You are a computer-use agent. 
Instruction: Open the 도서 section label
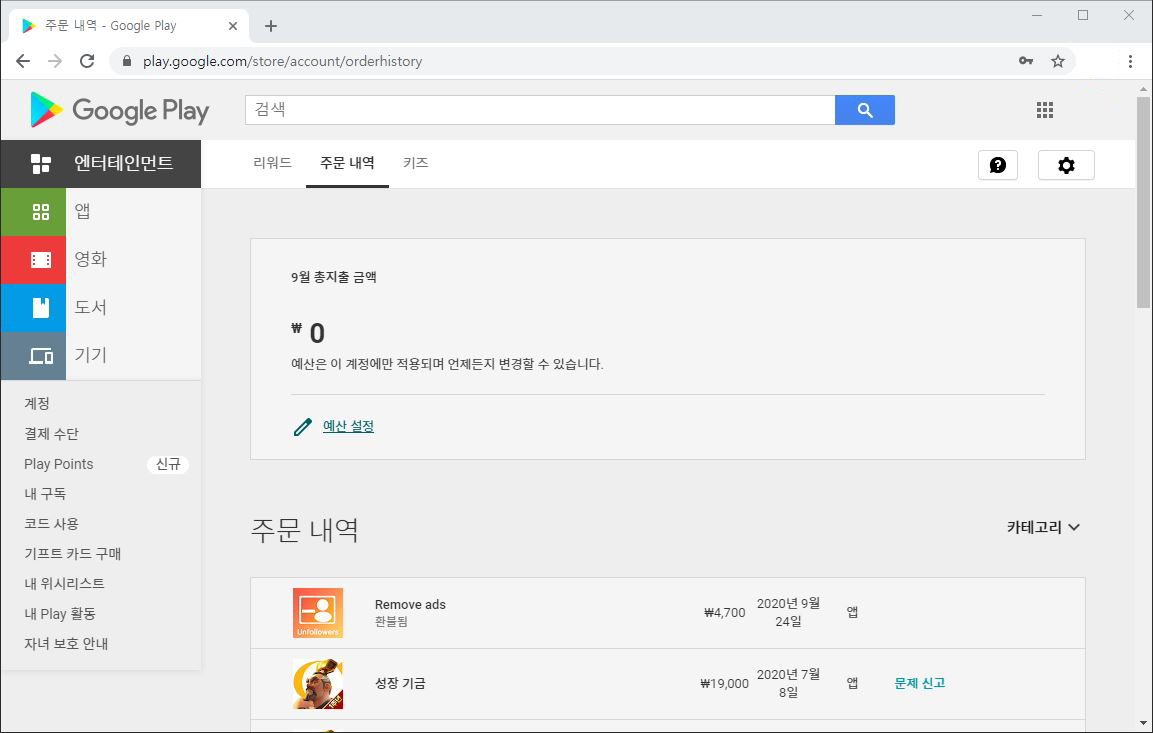coord(90,307)
